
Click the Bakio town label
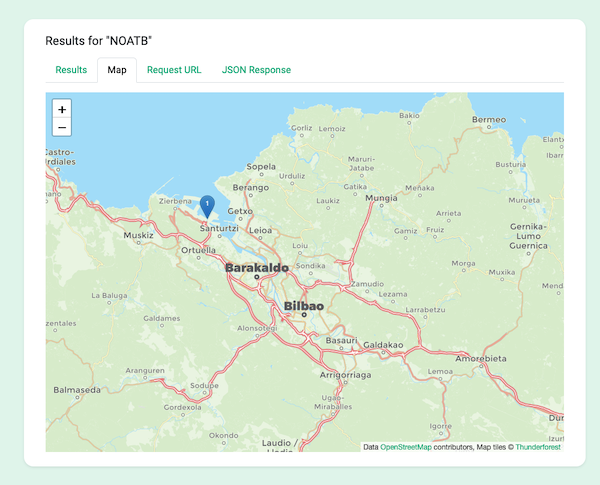click(409, 115)
